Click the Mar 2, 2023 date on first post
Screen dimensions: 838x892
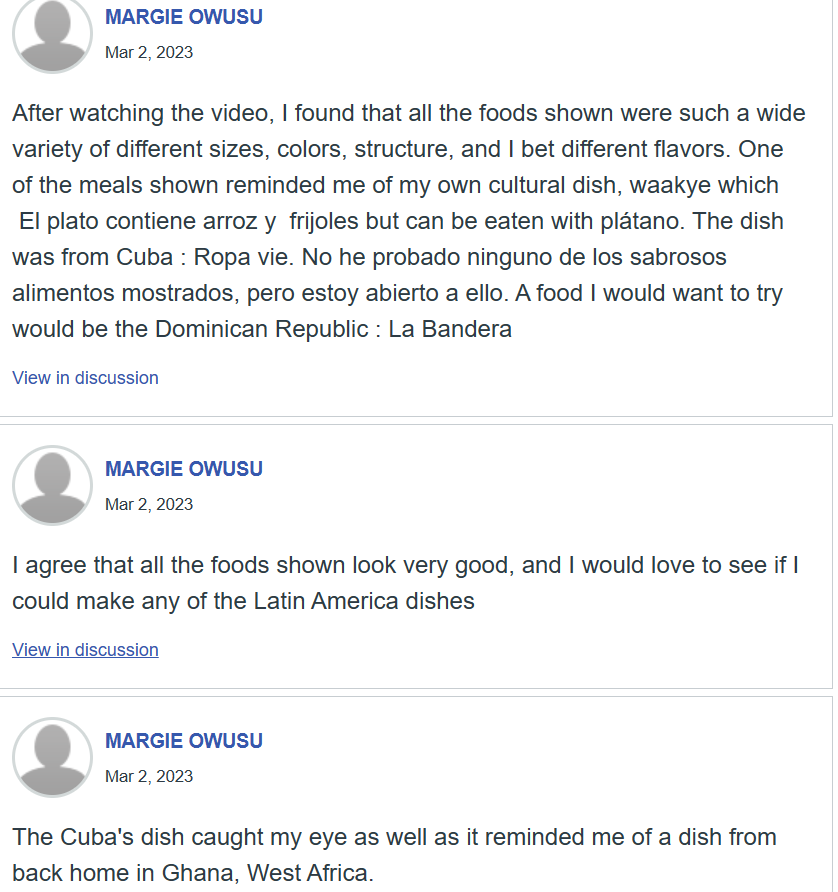point(149,52)
